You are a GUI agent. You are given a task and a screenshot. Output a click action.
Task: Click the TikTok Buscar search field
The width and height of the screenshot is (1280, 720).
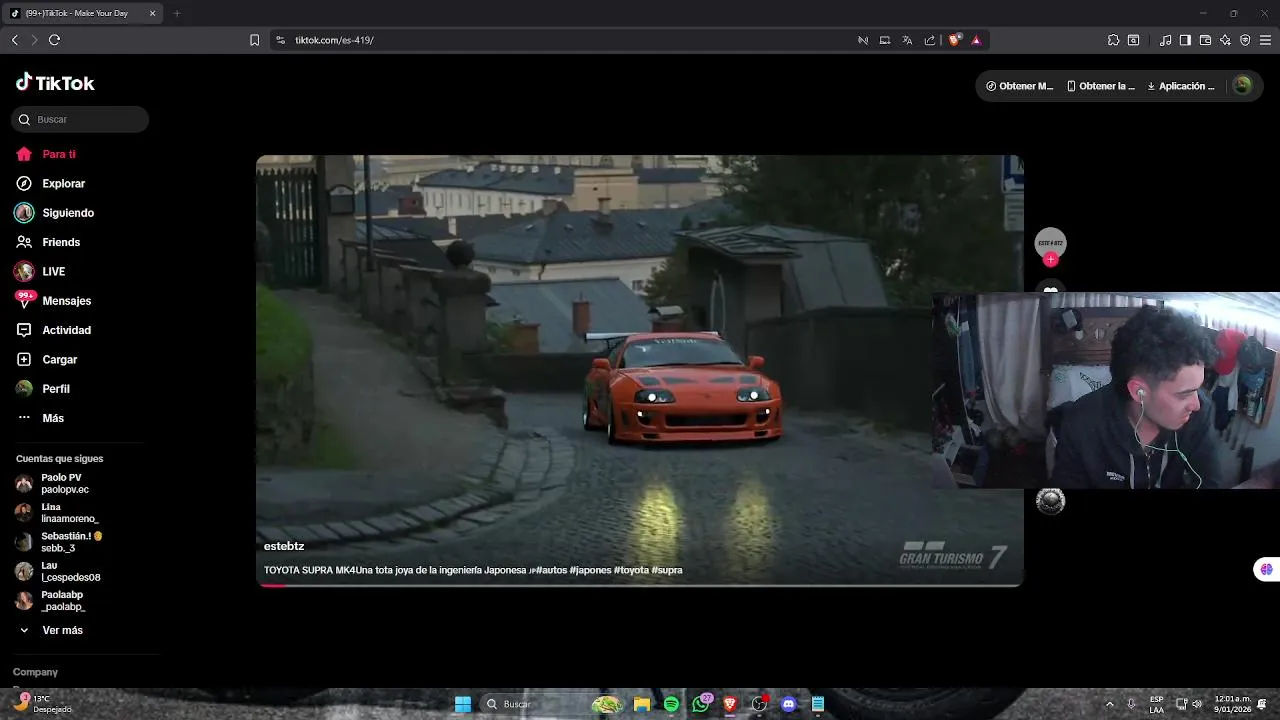[80, 119]
